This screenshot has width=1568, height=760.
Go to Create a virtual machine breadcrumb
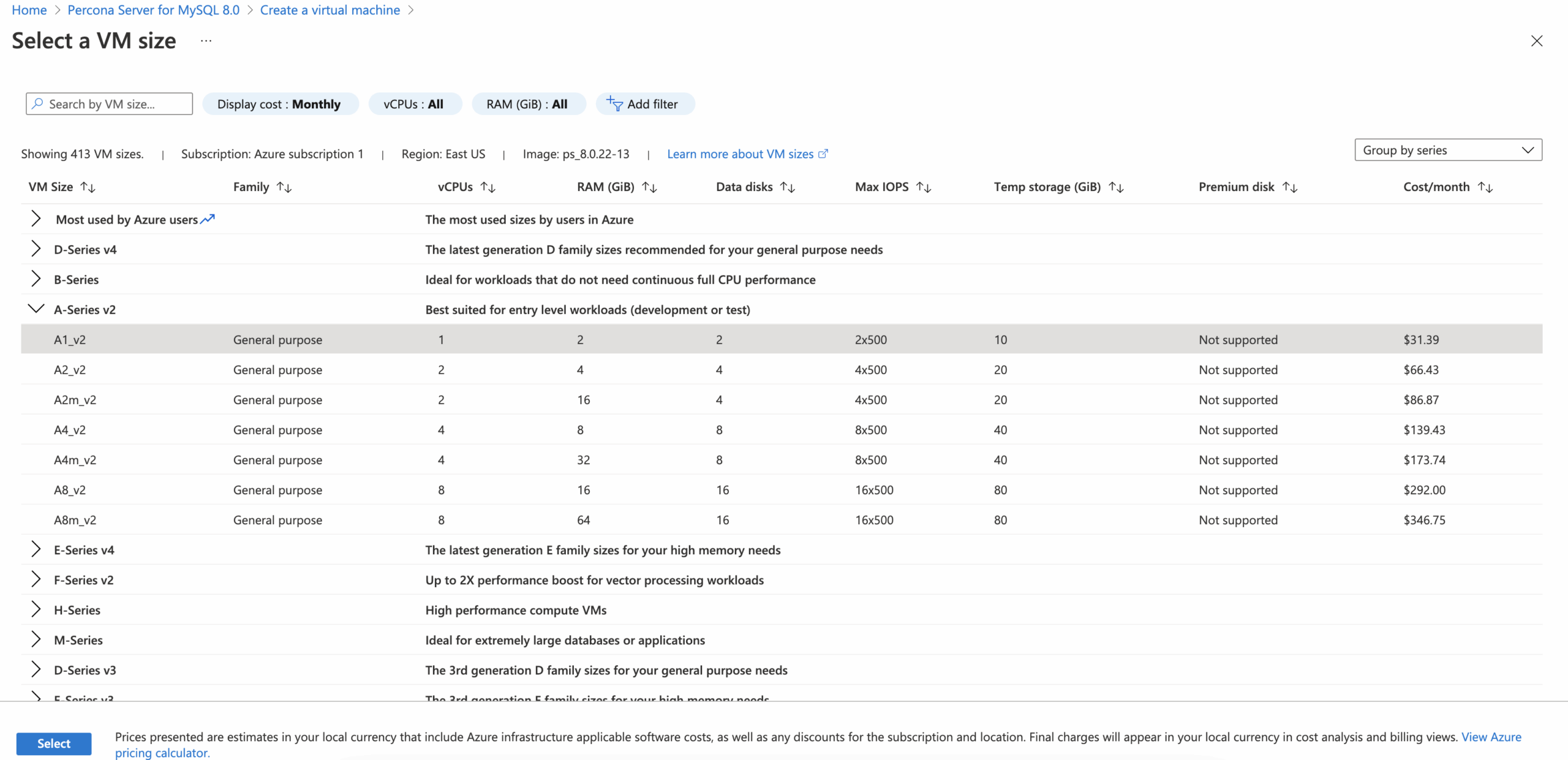click(x=330, y=10)
